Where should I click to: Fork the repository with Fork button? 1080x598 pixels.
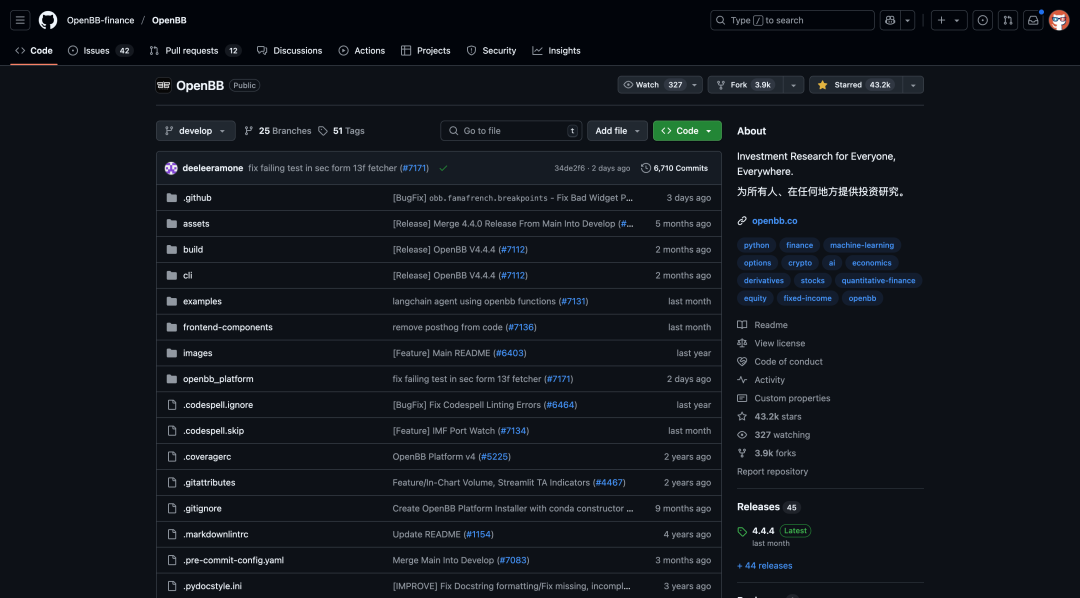click(x=745, y=85)
